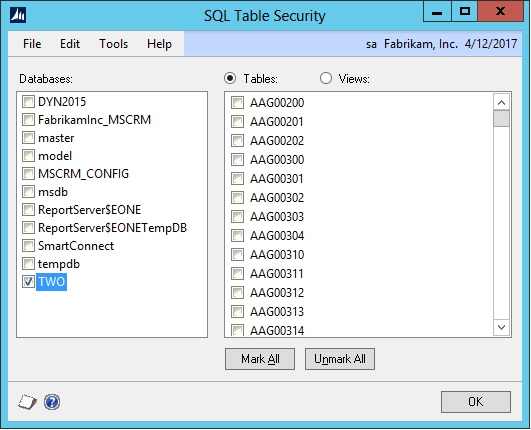Click the Unmark All button
531x430 pixels.
340,359
